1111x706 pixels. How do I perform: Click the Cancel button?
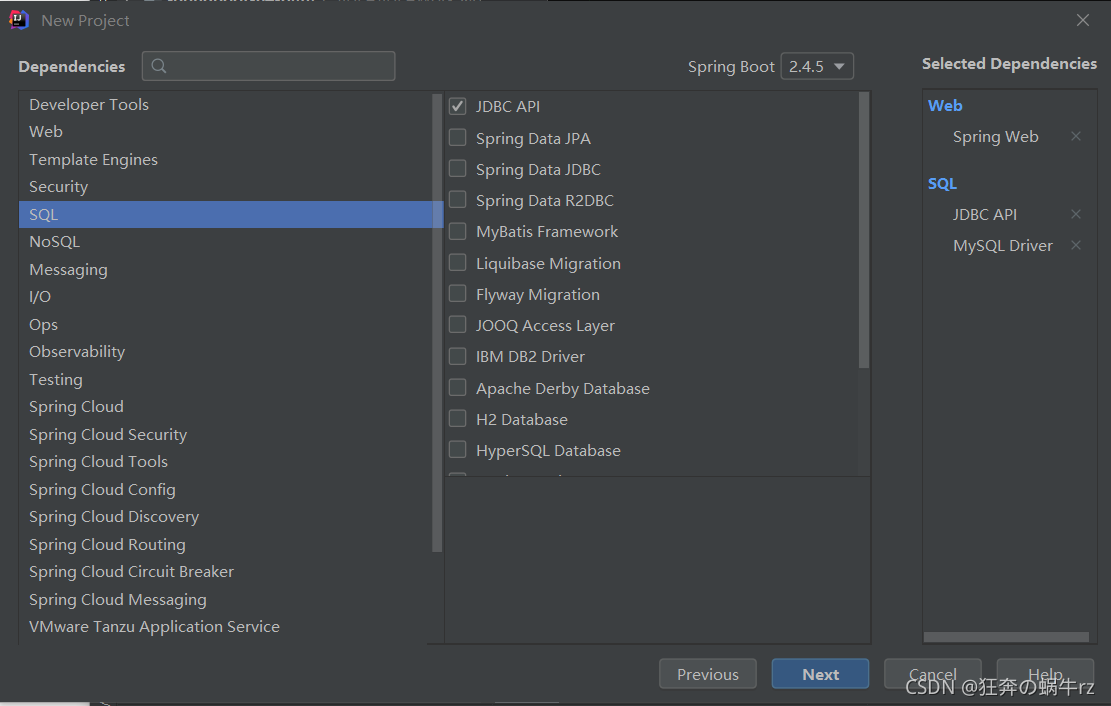tap(932, 674)
